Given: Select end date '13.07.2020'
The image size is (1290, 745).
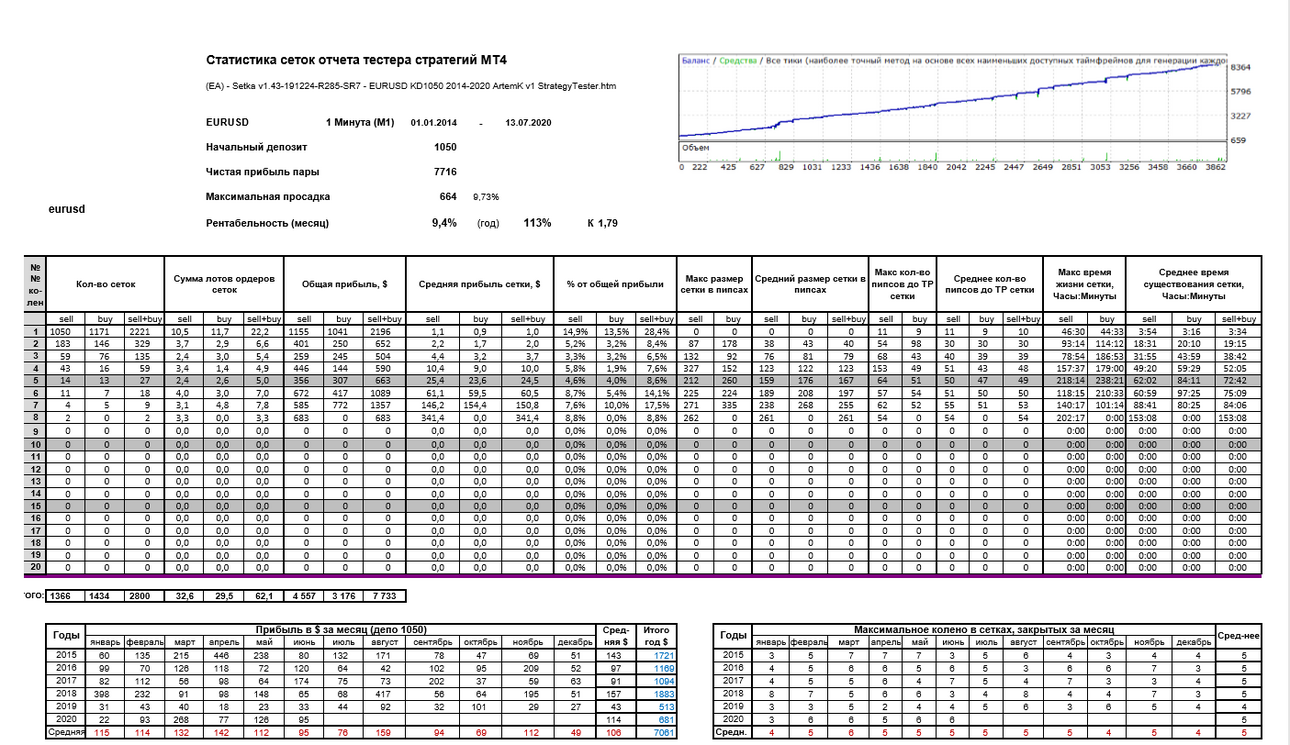Looking at the screenshot, I should 529,122.
